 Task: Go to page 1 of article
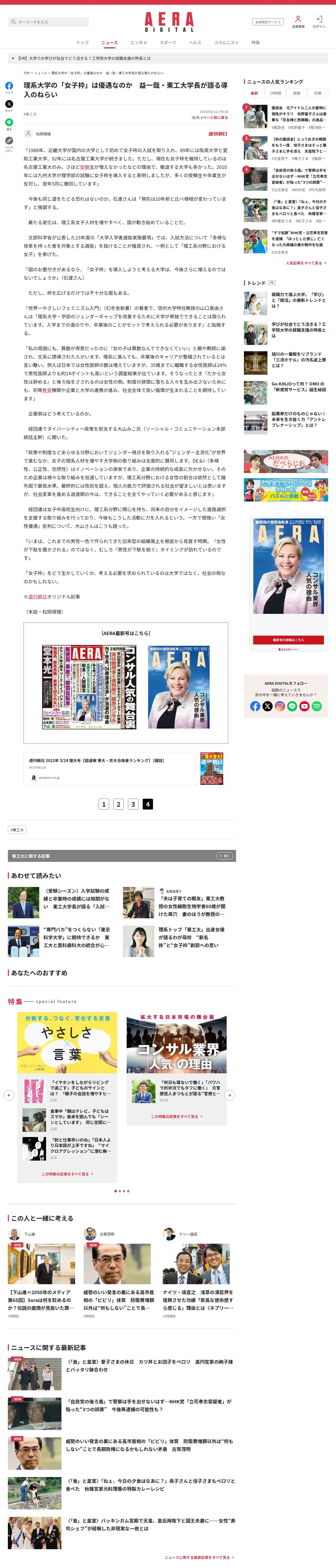104,804
